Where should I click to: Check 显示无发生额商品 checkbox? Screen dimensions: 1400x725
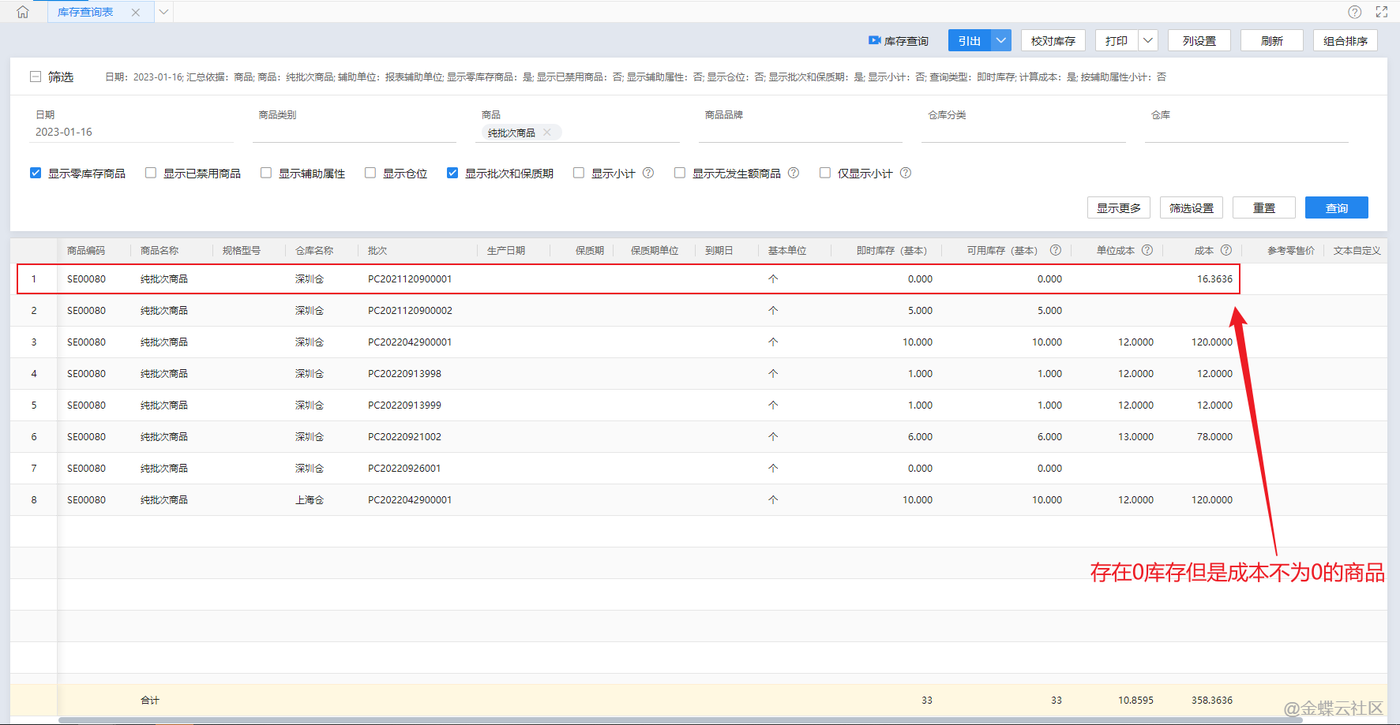pyautogui.click(x=680, y=173)
